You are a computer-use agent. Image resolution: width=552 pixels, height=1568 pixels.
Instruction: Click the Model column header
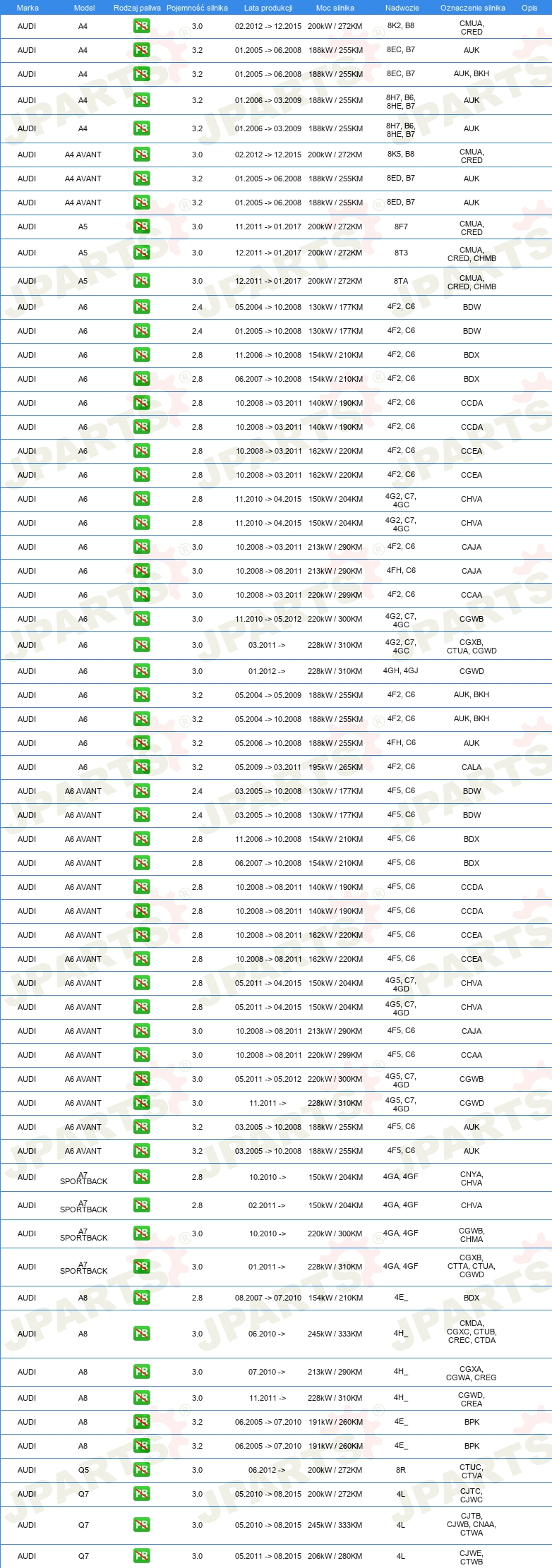[84, 8]
